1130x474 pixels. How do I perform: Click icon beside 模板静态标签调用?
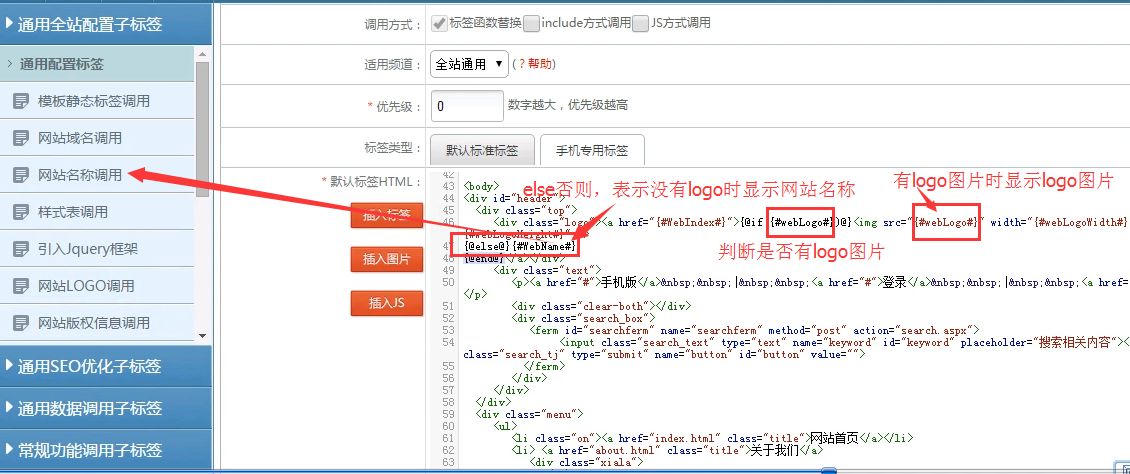pyautogui.click(x=20, y=101)
